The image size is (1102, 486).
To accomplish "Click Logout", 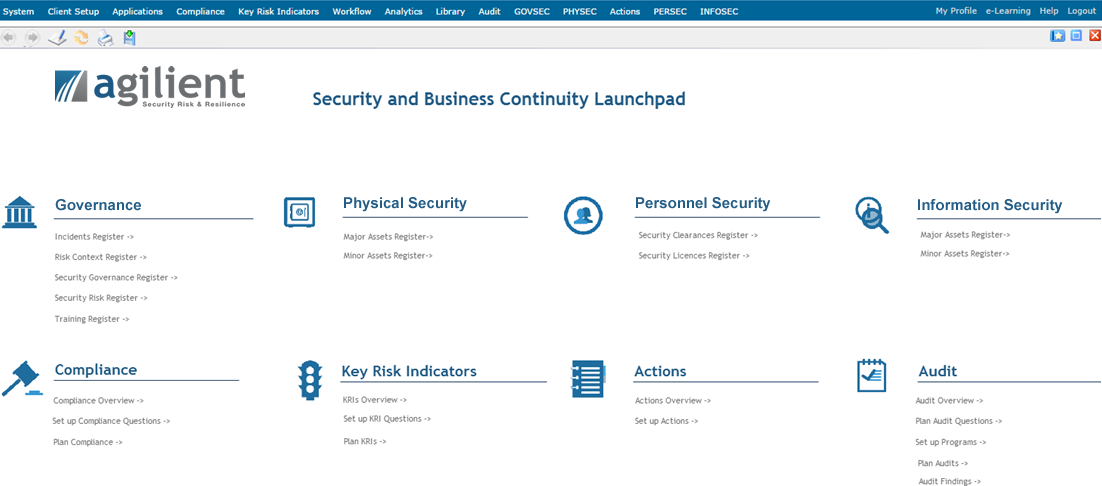I will [1081, 11].
